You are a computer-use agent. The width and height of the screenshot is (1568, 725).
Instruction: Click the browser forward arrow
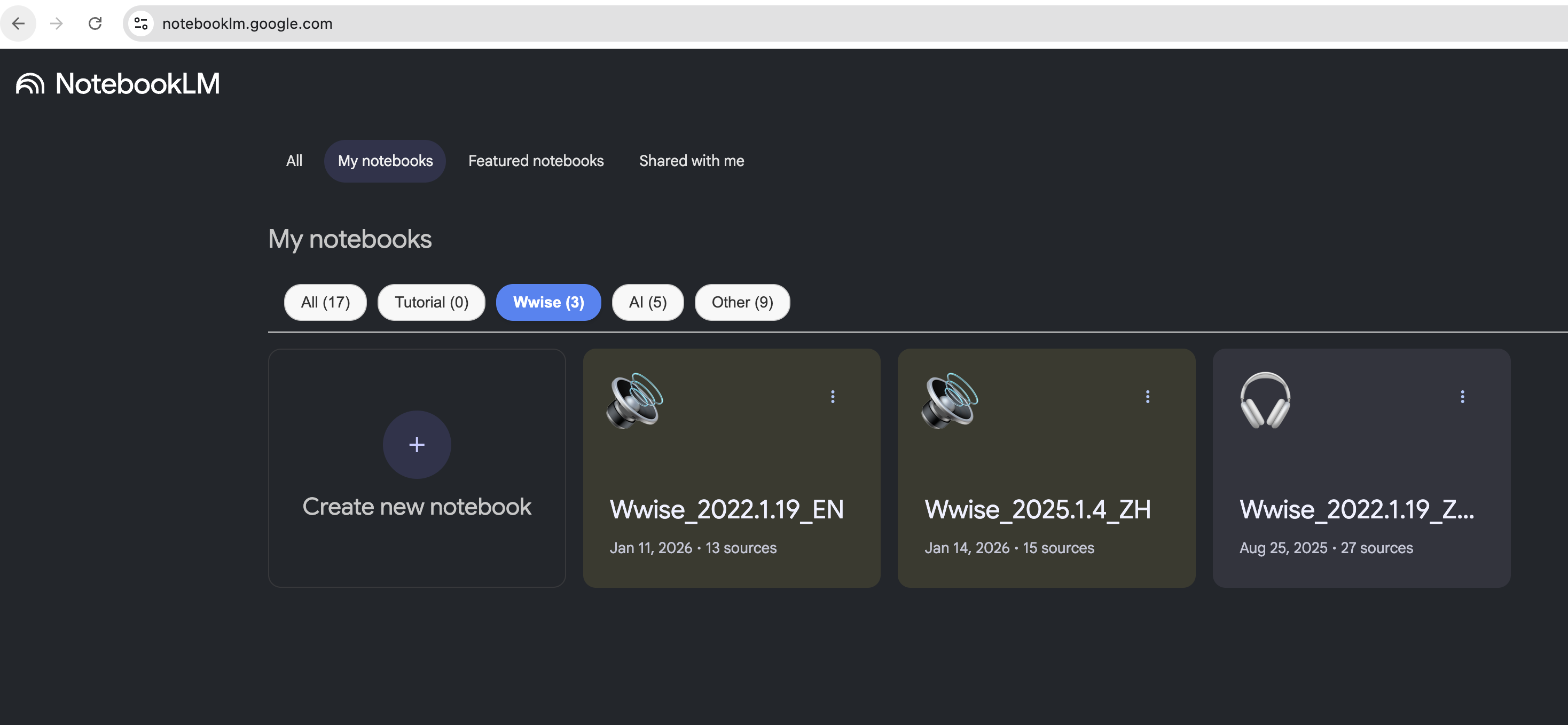[x=57, y=23]
